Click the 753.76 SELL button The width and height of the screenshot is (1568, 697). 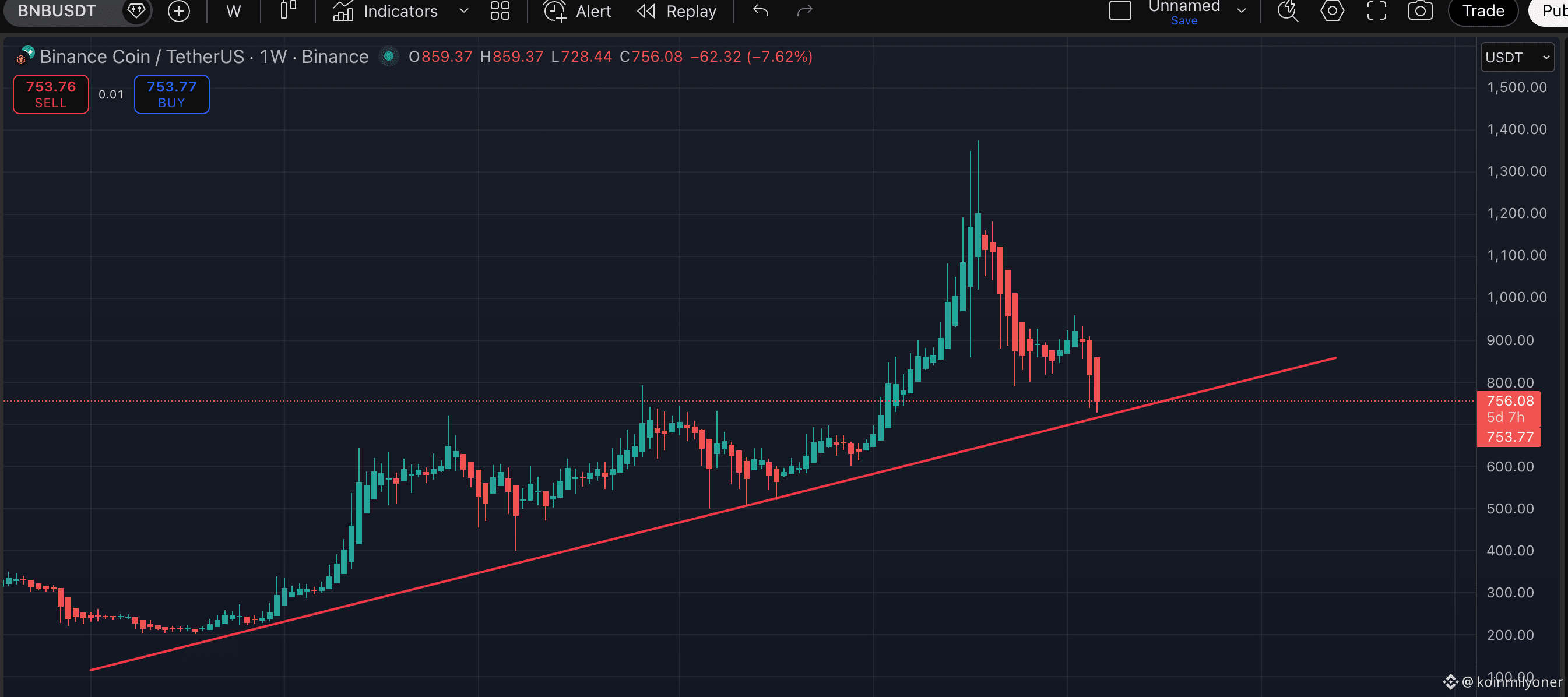51,94
